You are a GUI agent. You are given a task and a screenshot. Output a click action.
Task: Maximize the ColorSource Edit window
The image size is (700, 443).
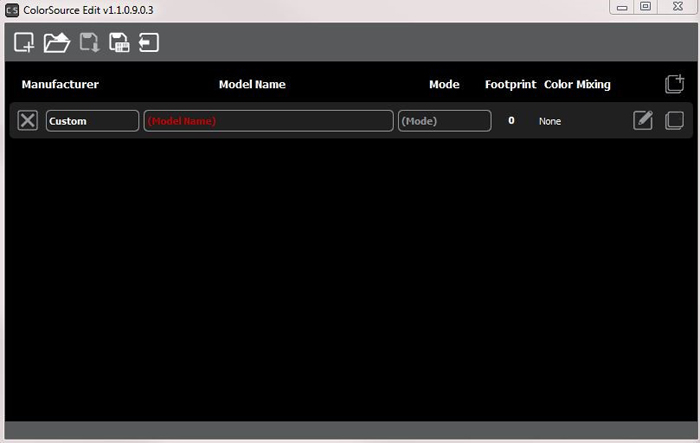tap(646, 7)
